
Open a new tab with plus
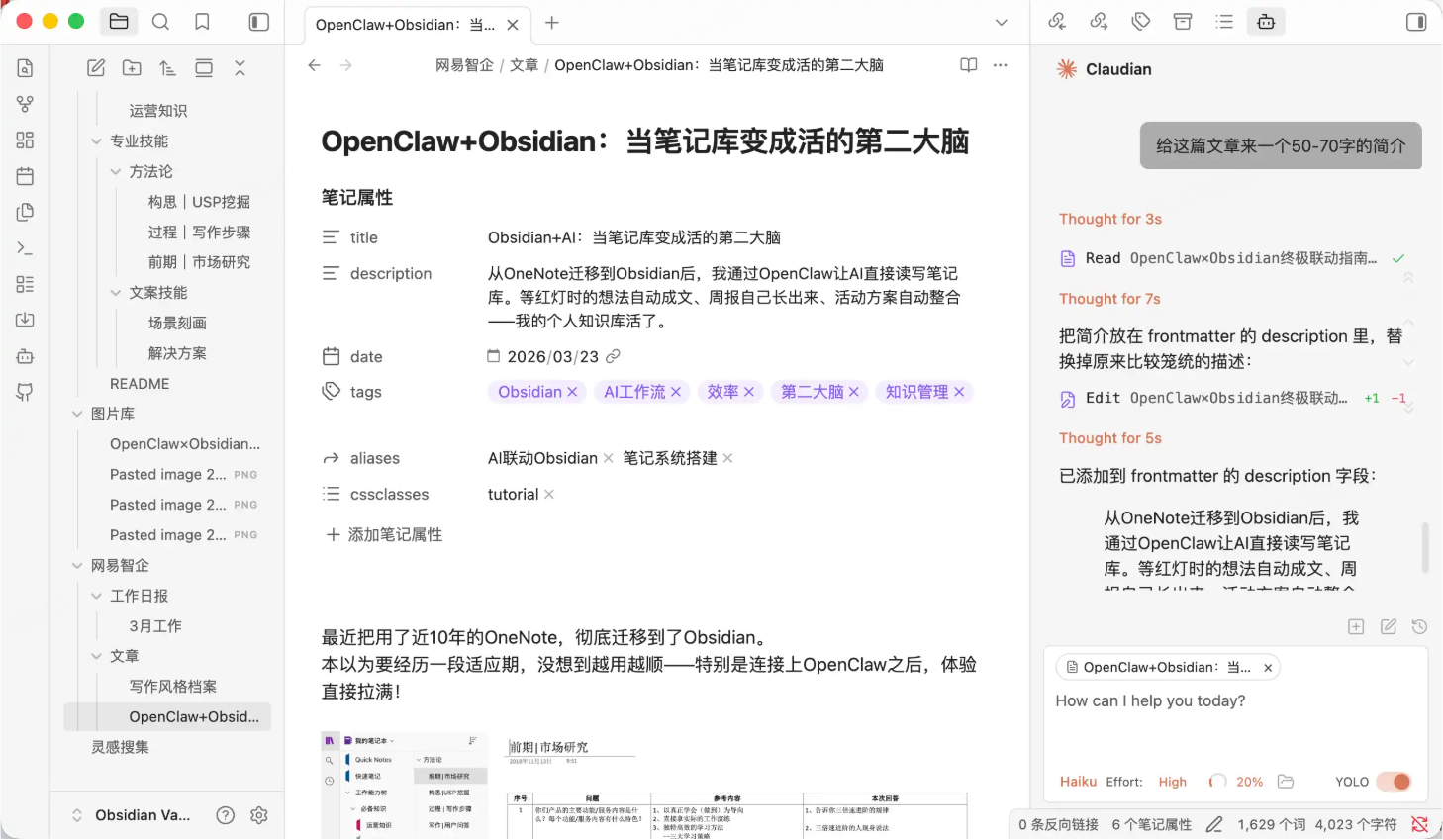(x=552, y=23)
